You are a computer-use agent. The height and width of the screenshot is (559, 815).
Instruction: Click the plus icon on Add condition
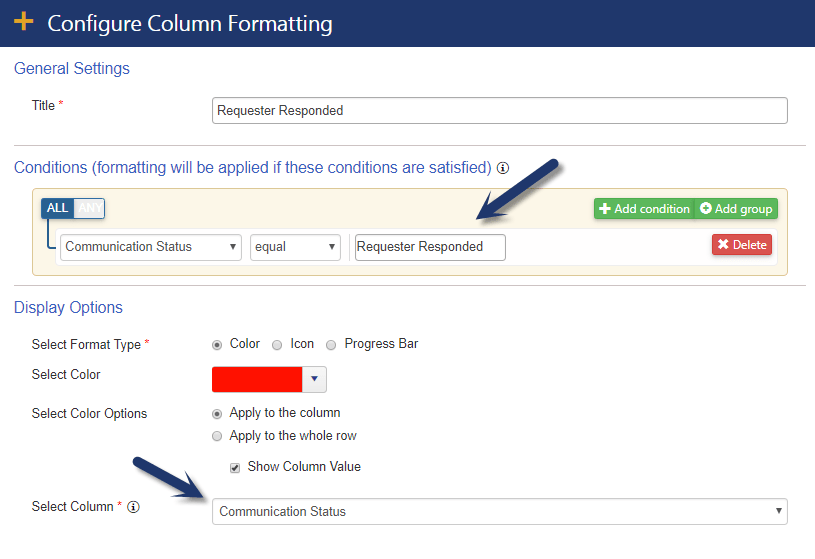pyautogui.click(x=604, y=209)
